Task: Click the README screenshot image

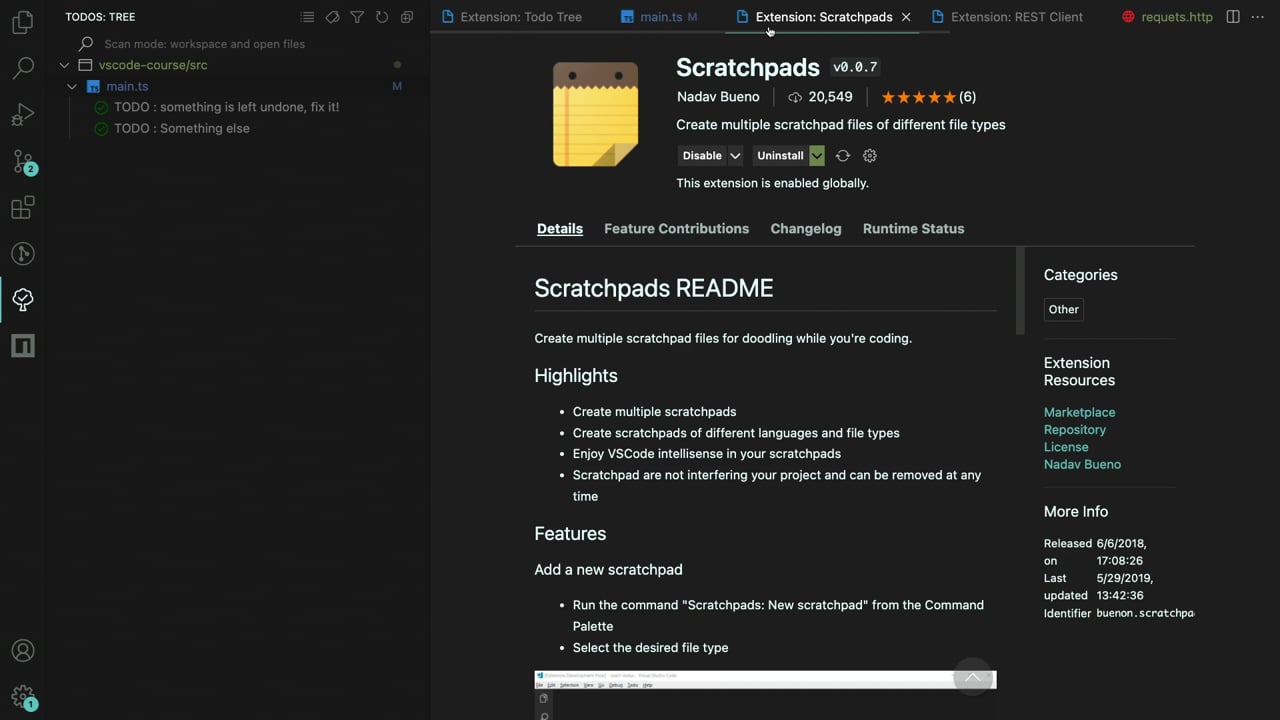Action: (x=765, y=695)
